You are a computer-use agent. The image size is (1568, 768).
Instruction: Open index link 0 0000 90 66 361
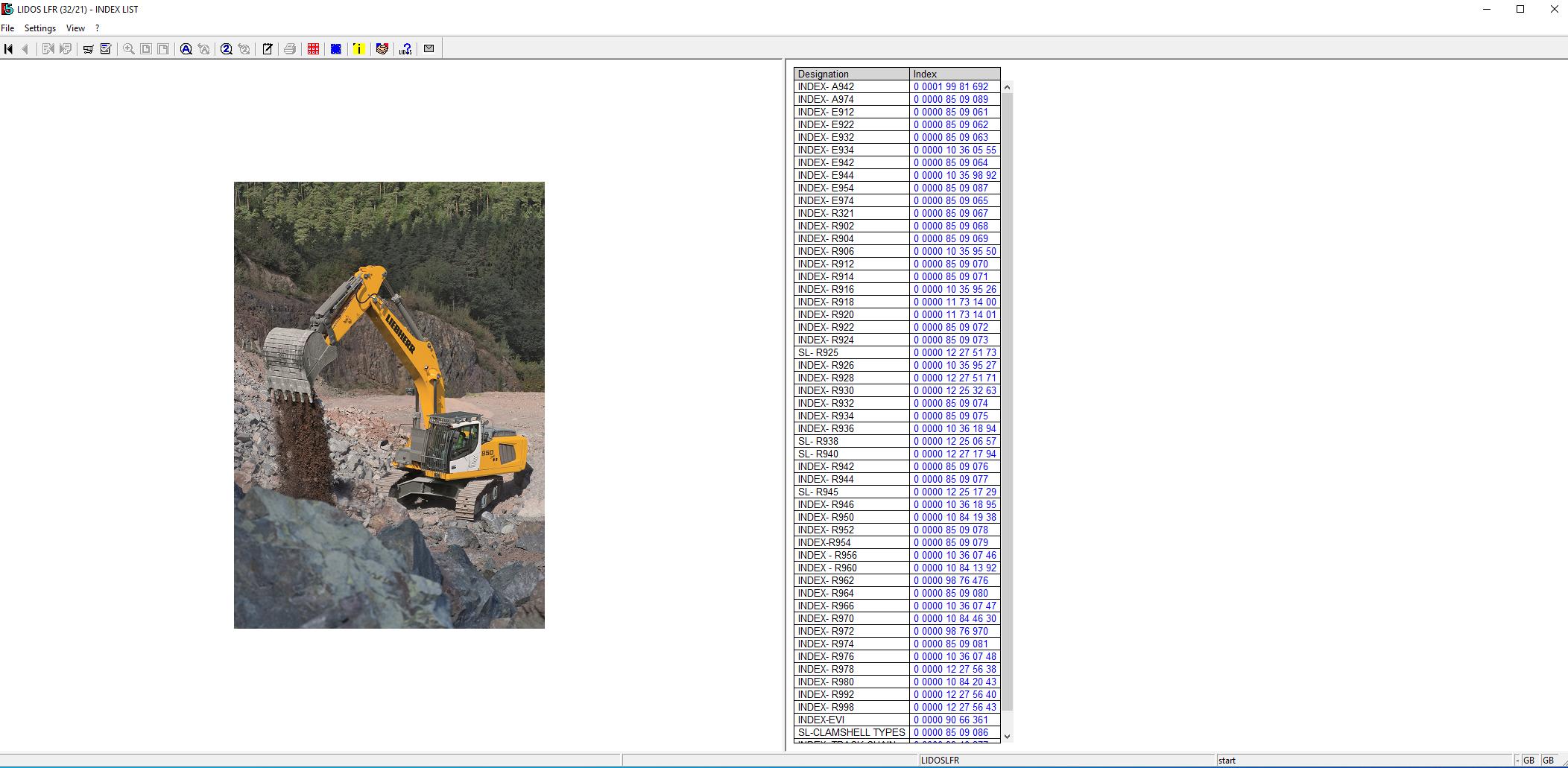tap(951, 720)
